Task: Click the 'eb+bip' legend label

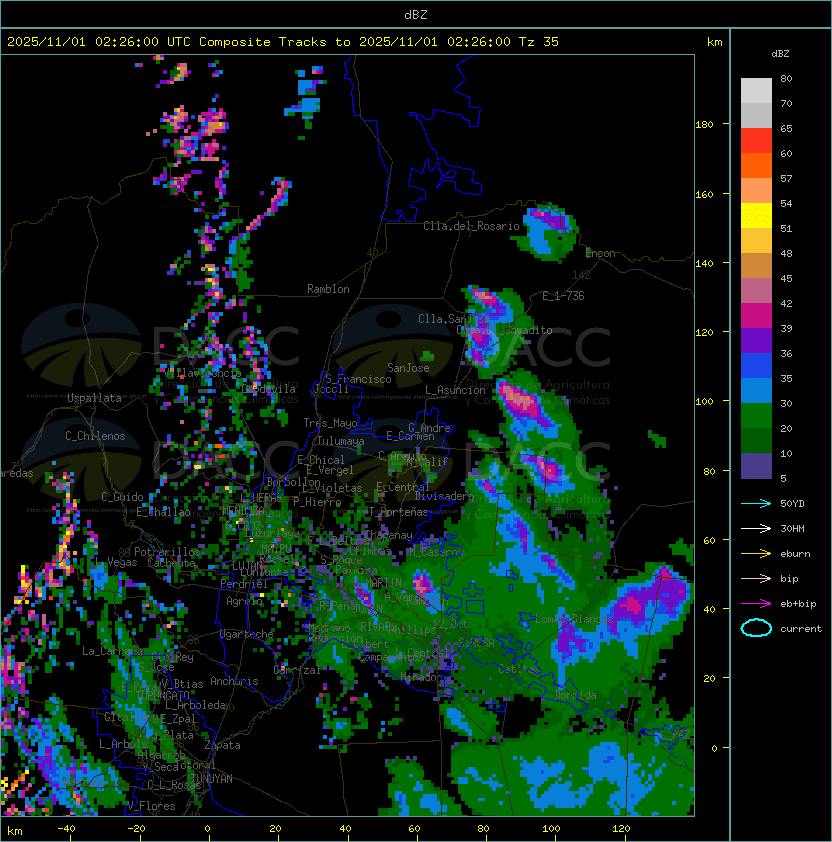Action: 798,604
